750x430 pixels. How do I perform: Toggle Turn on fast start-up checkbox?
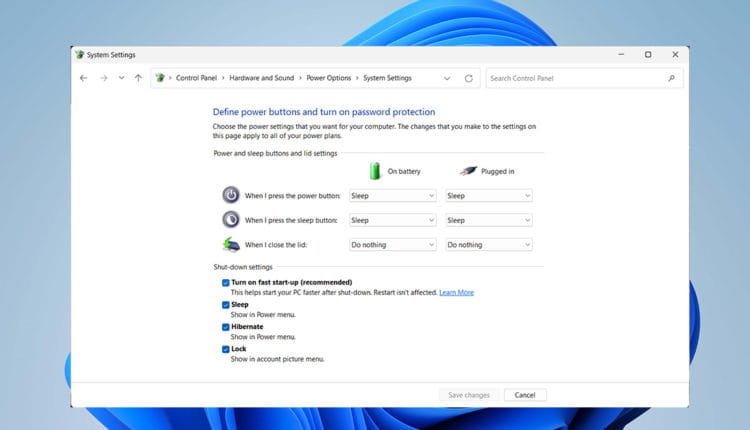(x=226, y=283)
